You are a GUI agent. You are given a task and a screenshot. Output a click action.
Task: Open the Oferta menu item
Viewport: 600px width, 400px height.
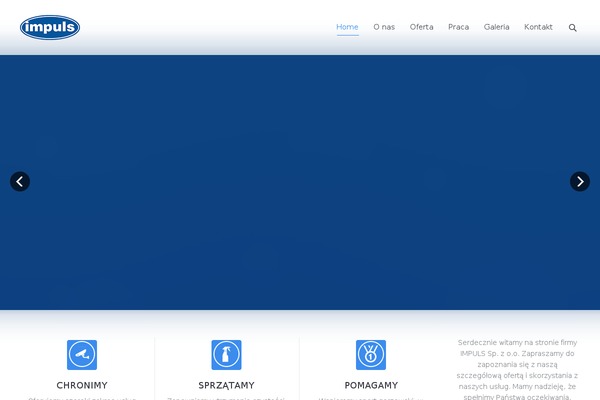click(421, 27)
